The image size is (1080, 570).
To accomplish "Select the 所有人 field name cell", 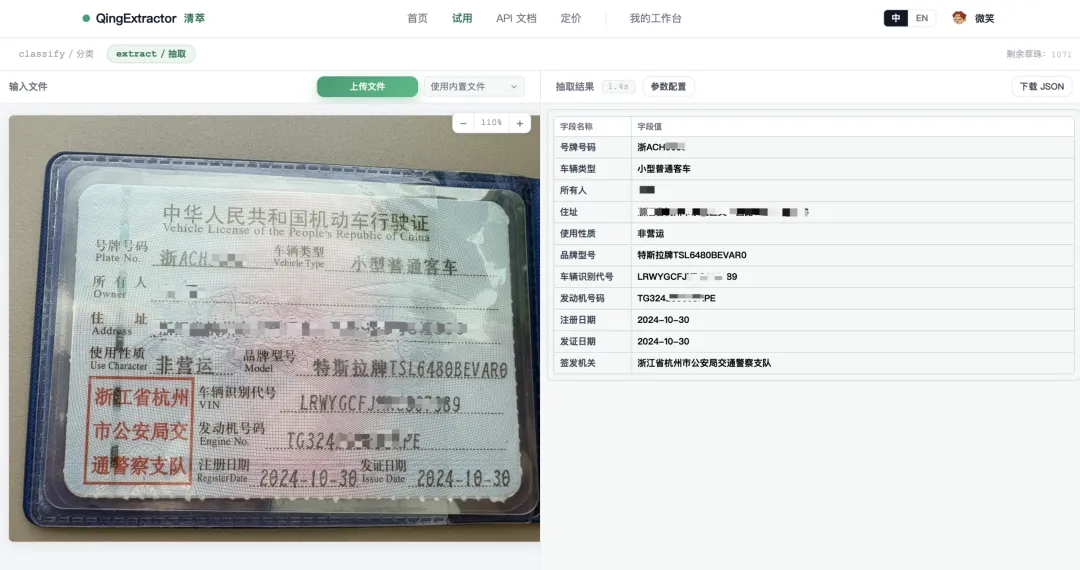I will click(592, 191).
